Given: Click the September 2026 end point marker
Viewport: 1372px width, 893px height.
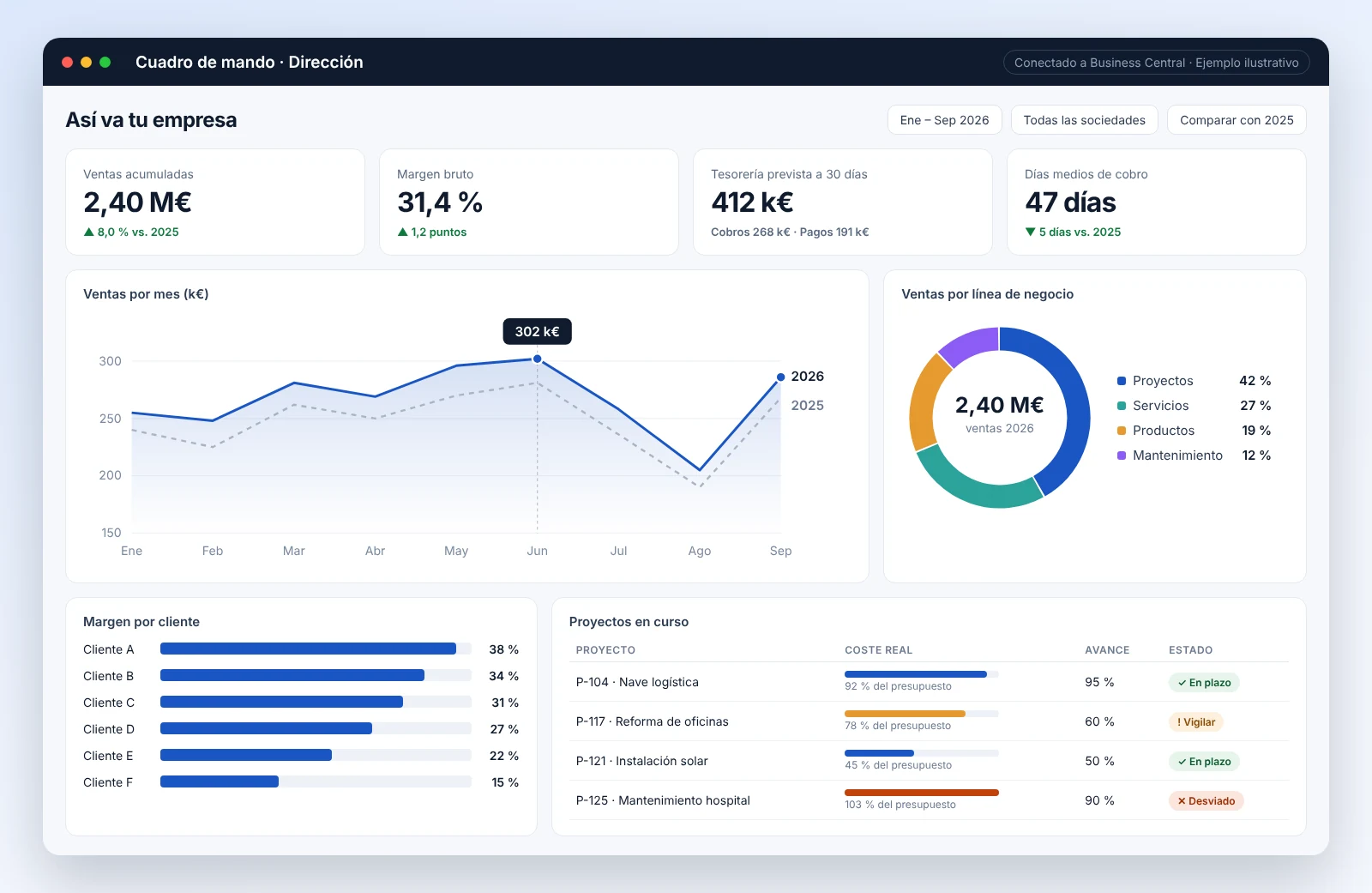Looking at the screenshot, I should point(780,377).
